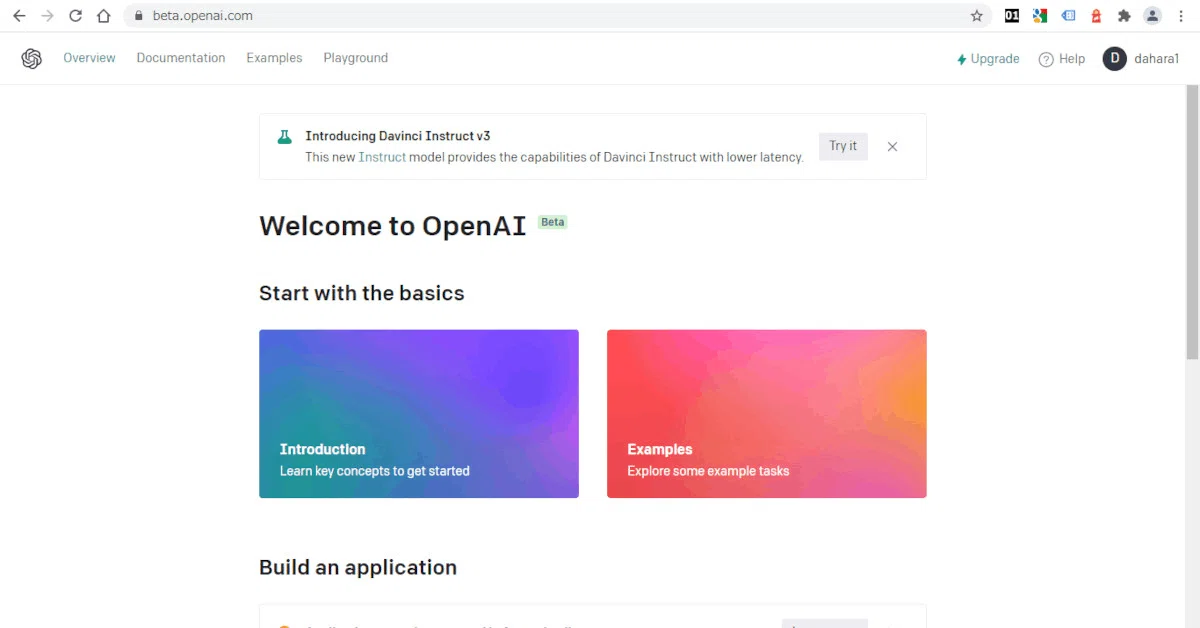Click the flask icon in announcement banner

(x=285, y=137)
